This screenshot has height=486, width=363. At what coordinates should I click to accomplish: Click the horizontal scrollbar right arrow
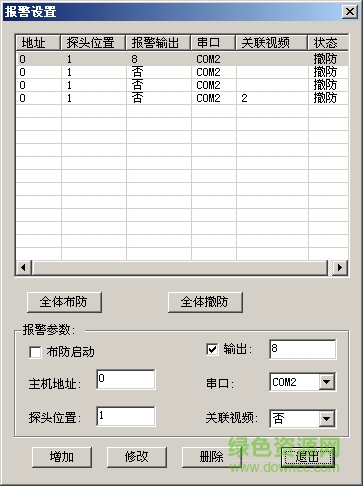[340, 267]
